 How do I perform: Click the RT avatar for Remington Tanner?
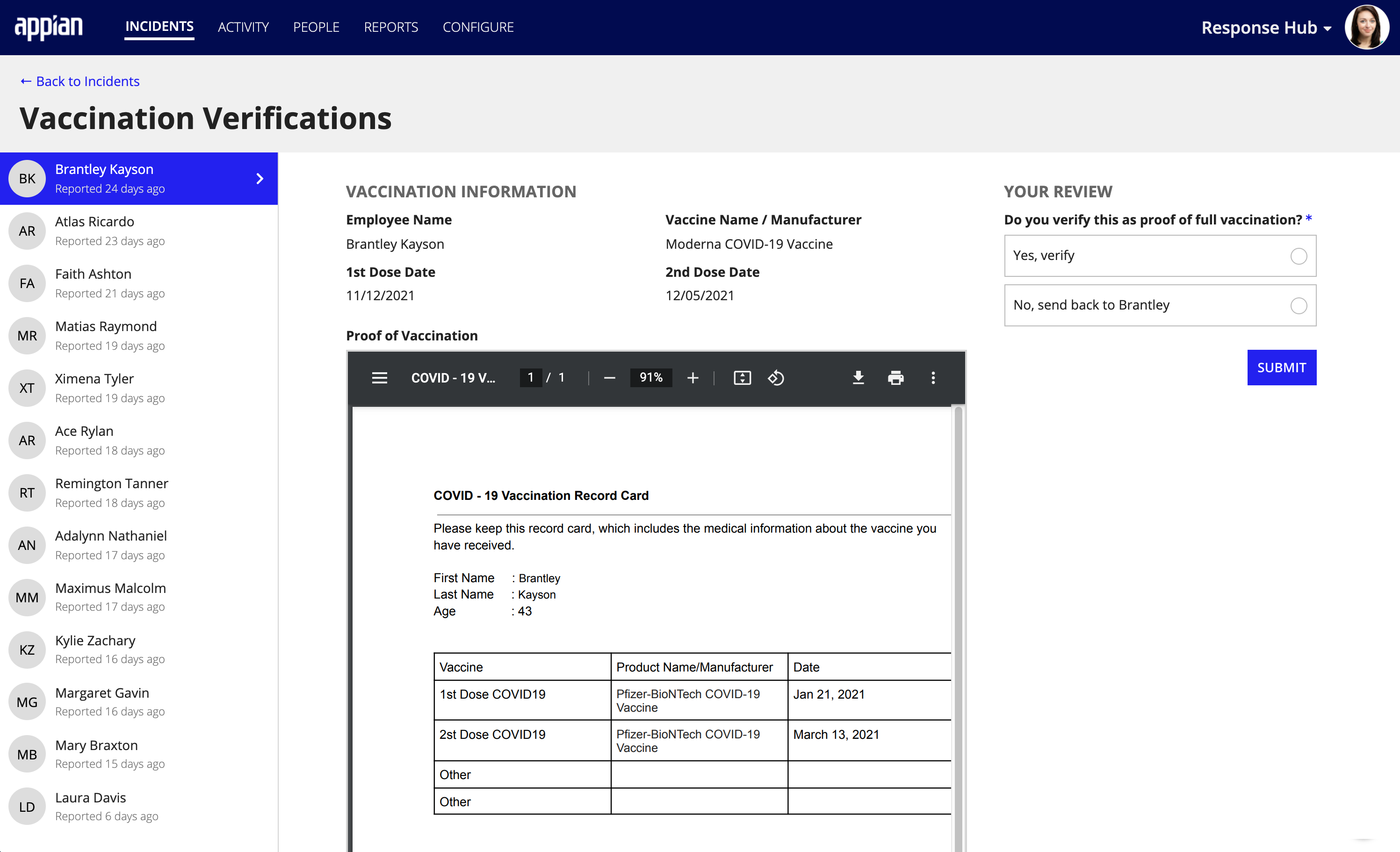(27, 492)
